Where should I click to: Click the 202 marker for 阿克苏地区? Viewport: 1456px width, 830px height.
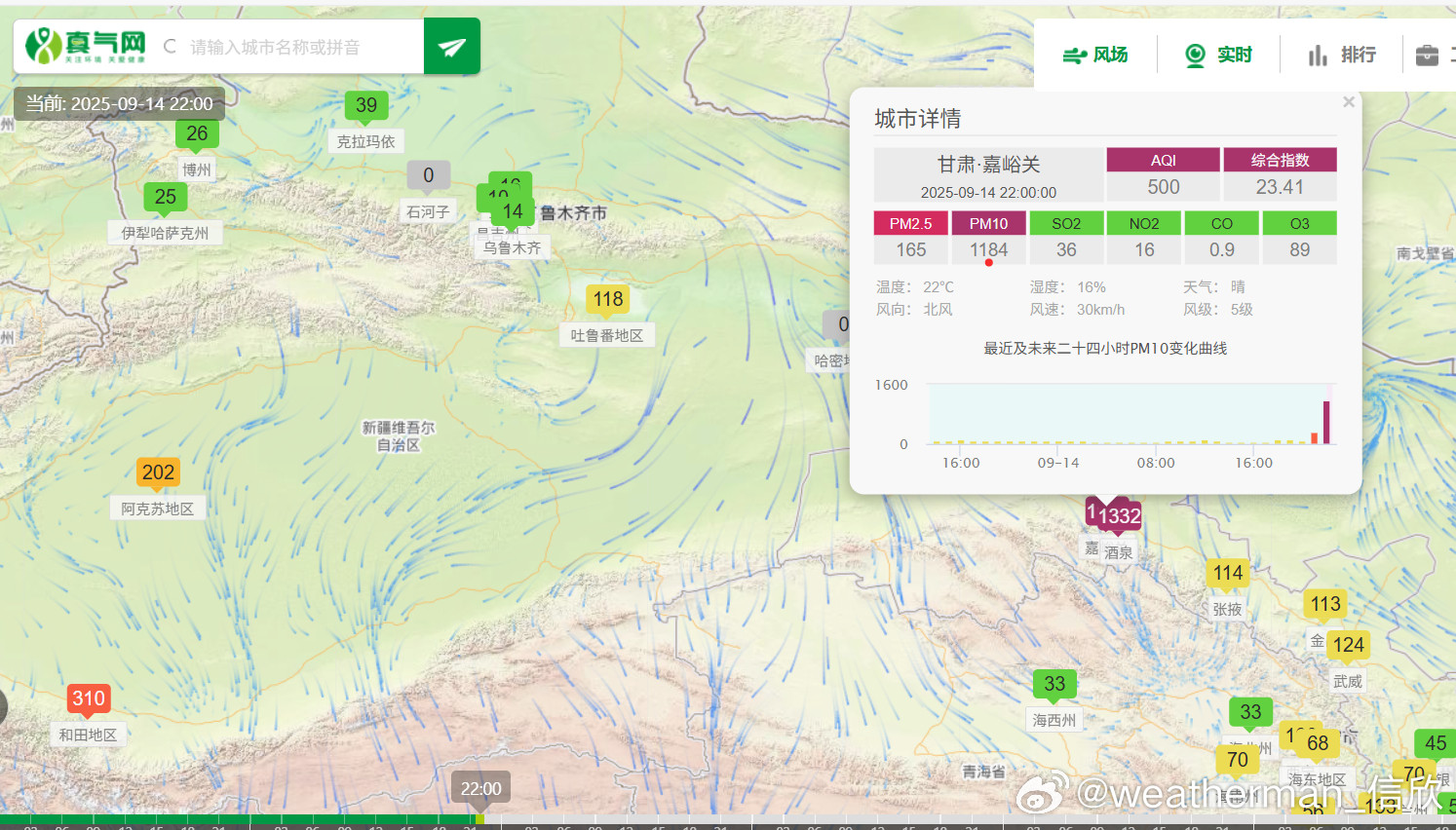point(158,472)
